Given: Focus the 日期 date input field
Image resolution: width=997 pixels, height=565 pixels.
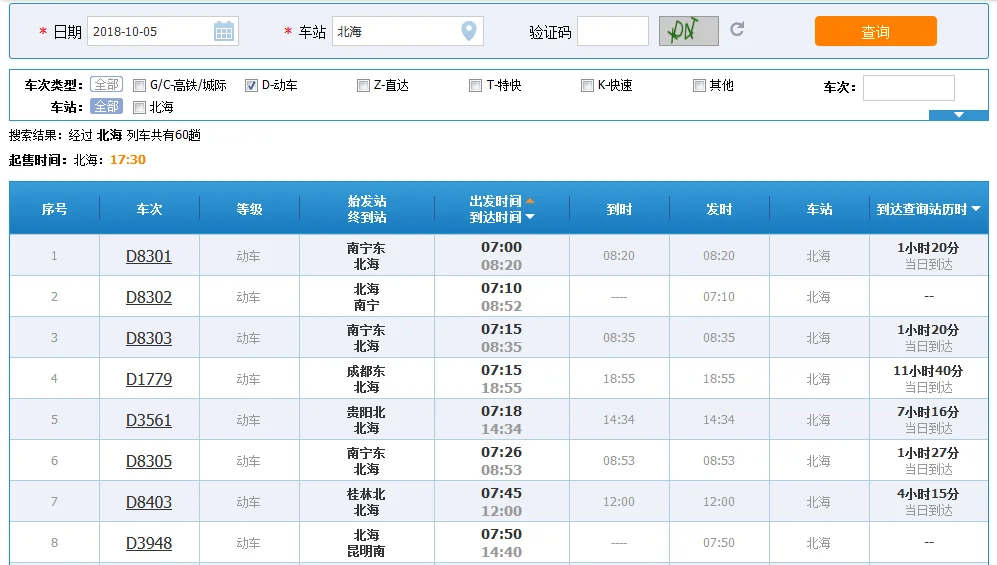Looking at the screenshot, I should click(162, 31).
